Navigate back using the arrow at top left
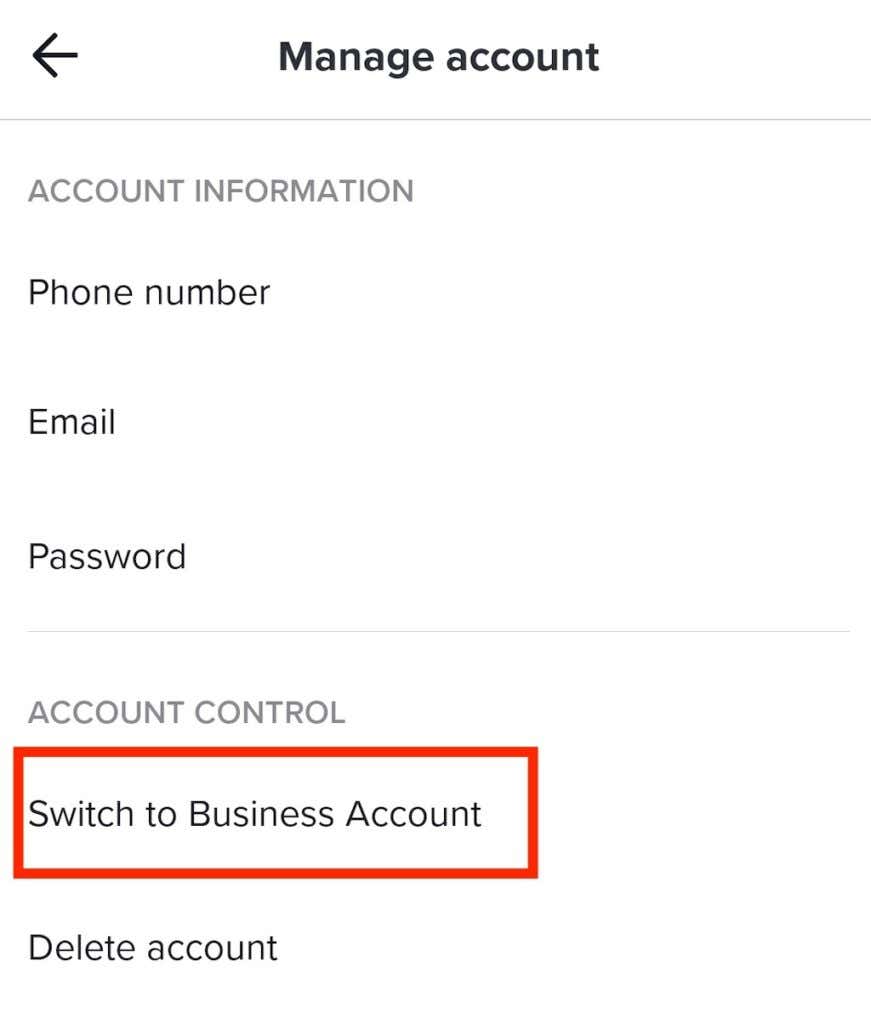The height and width of the screenshot is (1024, 871). click(52, 55)
